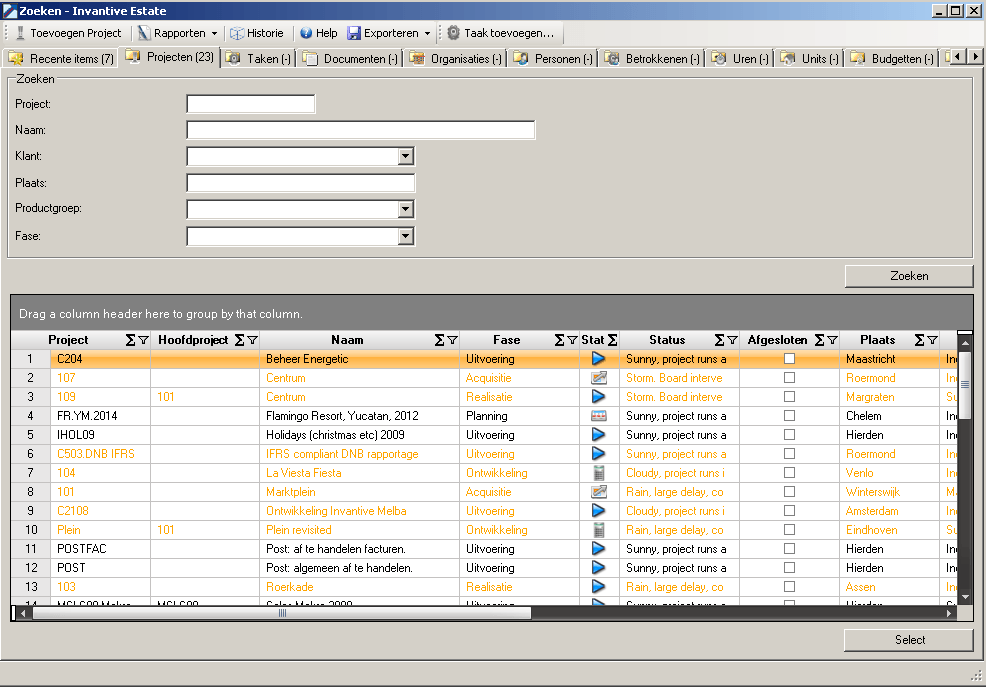986x687 pixels.
Task: Click the horizontal scrollbar thumb of grid
Action: (x=282, y=613)
